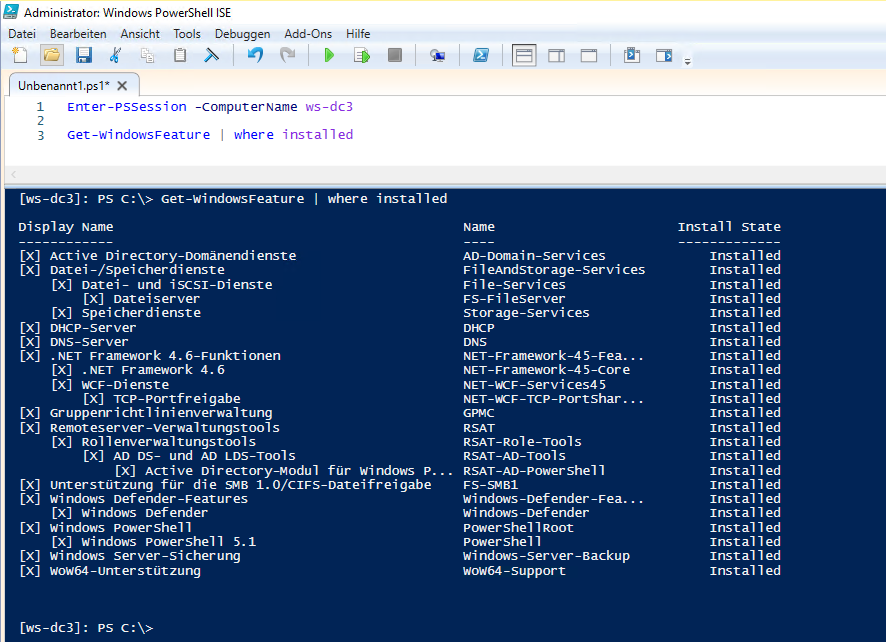Run script with the green play icon

tap(329, 55)
